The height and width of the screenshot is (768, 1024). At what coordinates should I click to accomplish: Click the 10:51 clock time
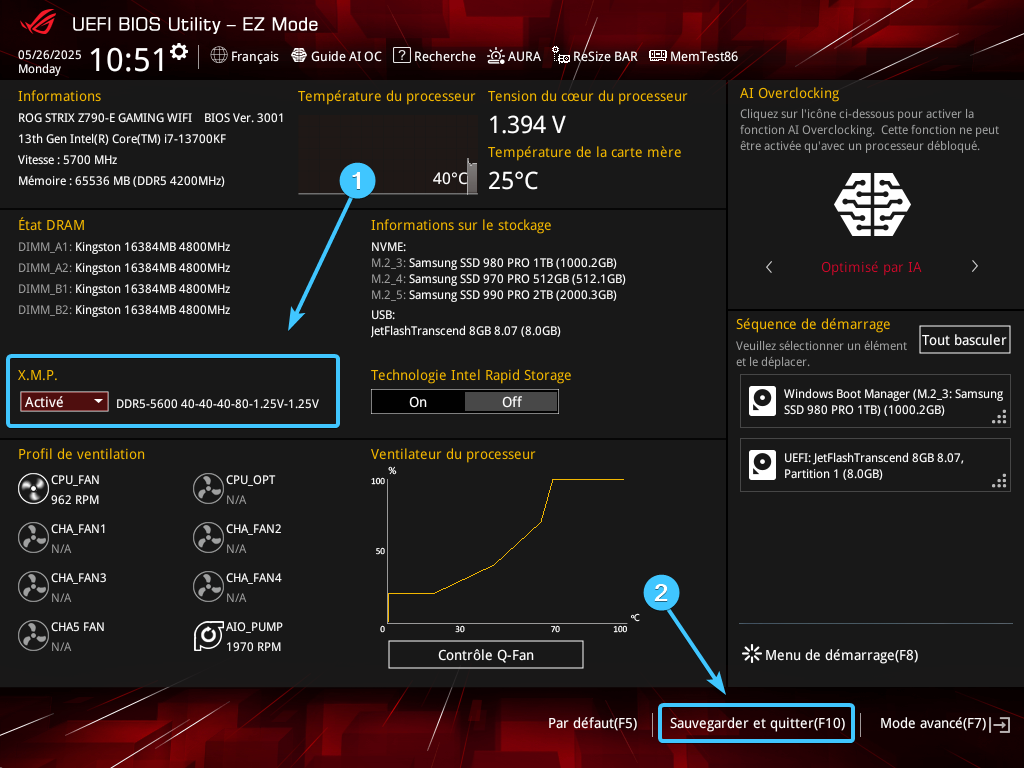(127, 59)
